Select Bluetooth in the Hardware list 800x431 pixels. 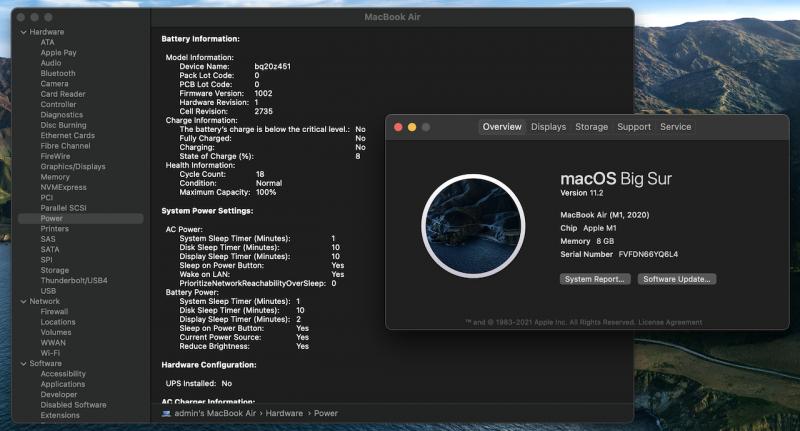(58, 73)
